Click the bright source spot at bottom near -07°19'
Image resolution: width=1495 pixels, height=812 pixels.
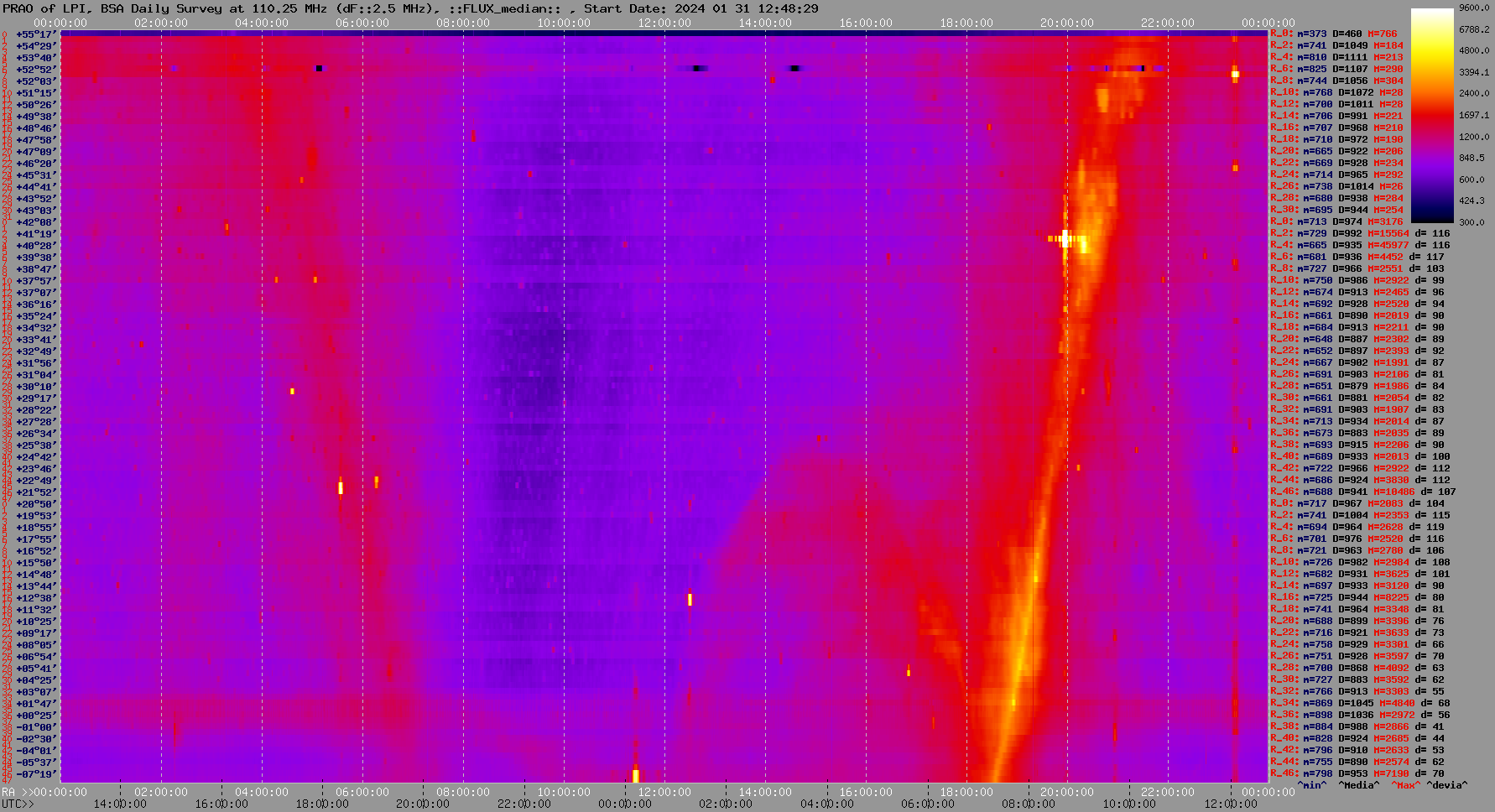(636, 776)
